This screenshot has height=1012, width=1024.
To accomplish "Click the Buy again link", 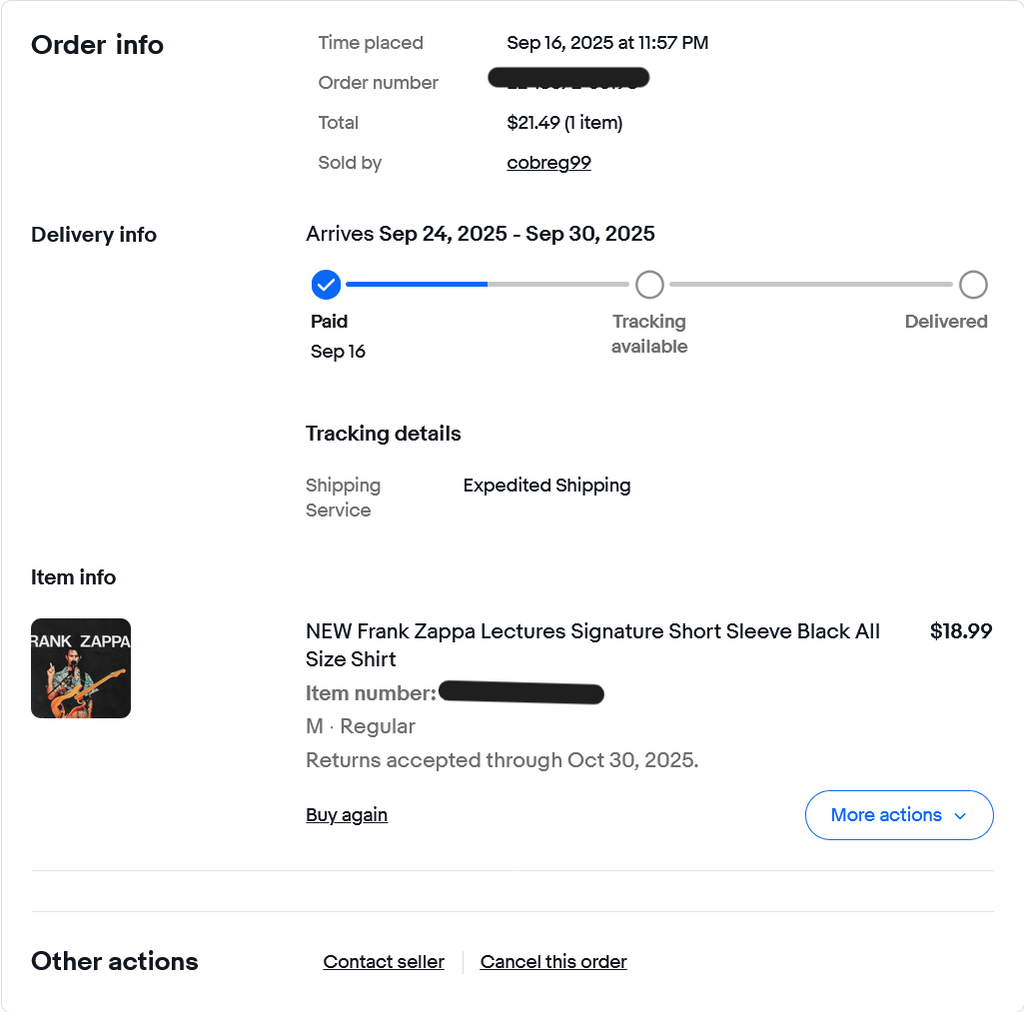I will click(346, 815).
